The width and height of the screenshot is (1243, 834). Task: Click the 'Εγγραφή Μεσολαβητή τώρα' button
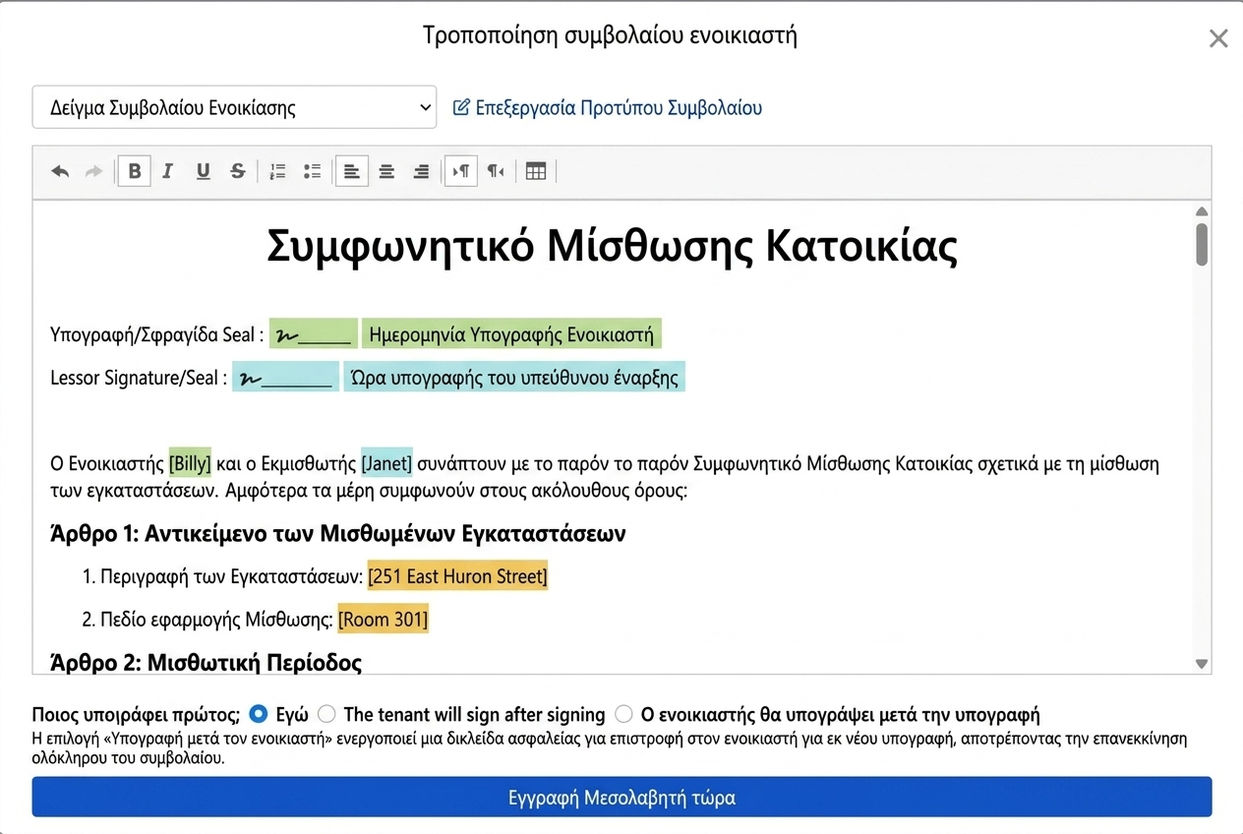tap(621, 797)
